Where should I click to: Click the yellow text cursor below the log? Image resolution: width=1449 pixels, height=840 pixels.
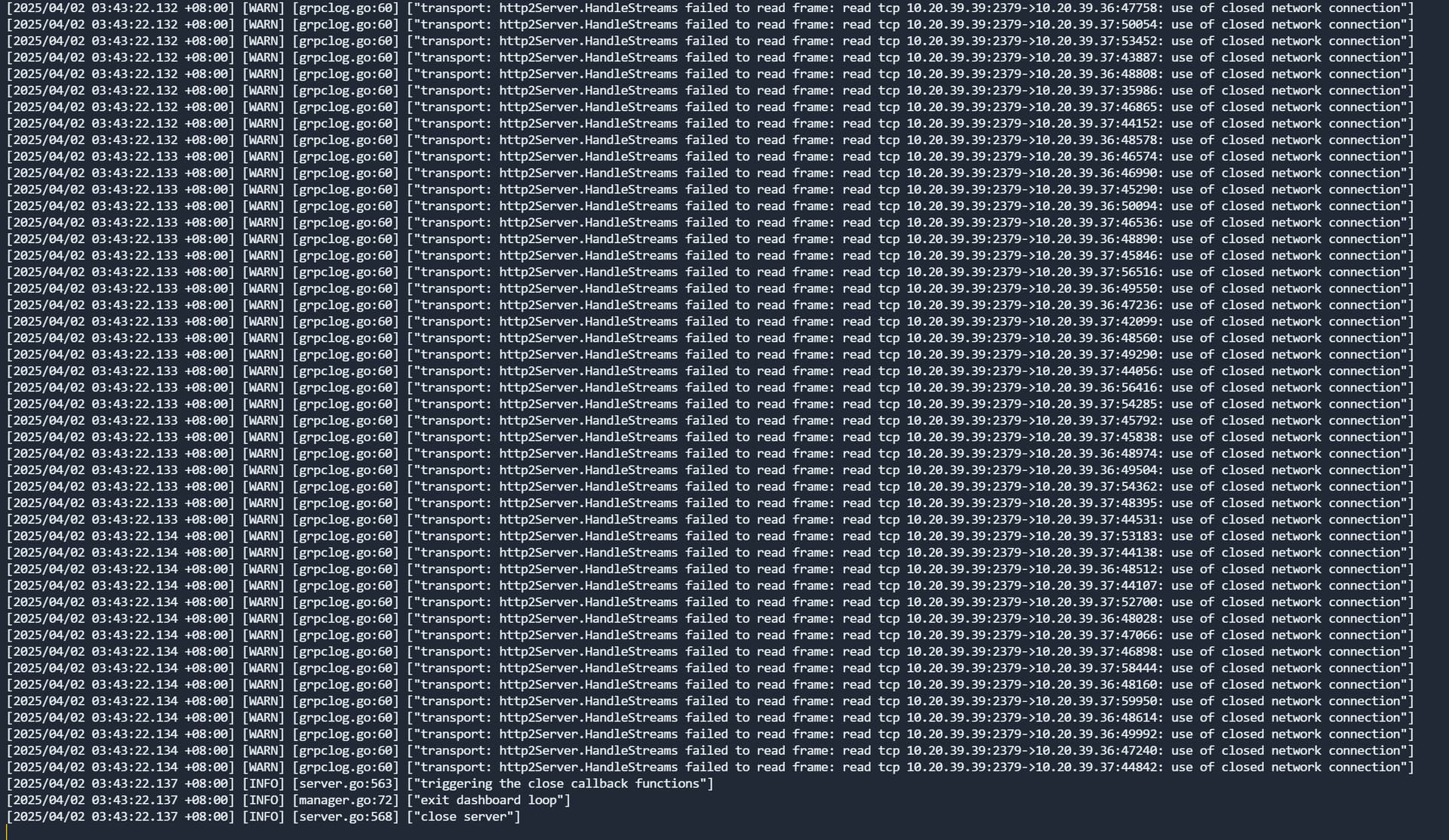pyautogui.click(x=7, y=832)
